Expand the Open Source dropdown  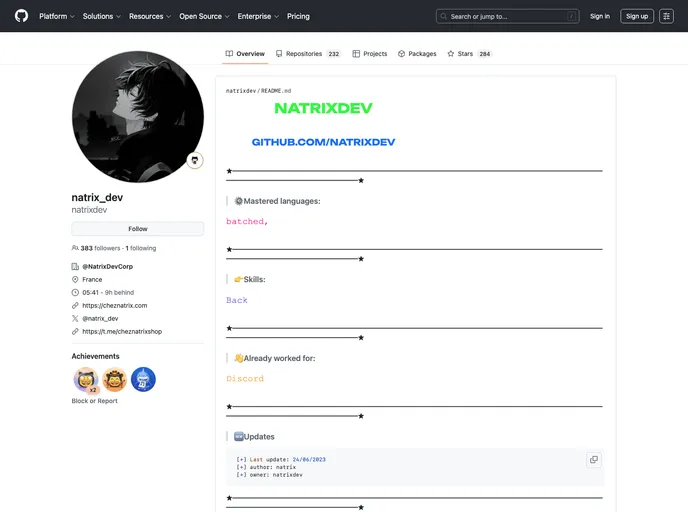204,16
